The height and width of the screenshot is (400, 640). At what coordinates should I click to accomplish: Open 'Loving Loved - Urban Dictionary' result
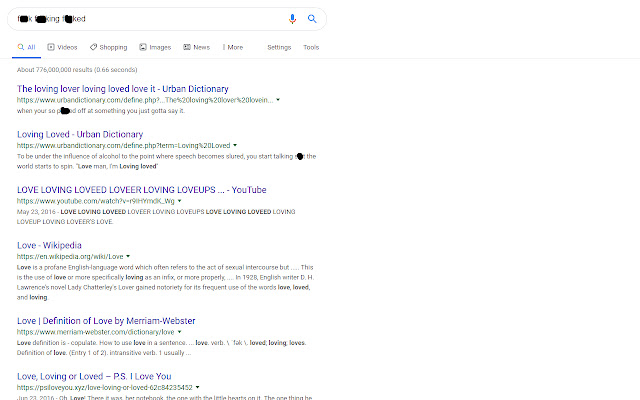click(x=80, y=134)
